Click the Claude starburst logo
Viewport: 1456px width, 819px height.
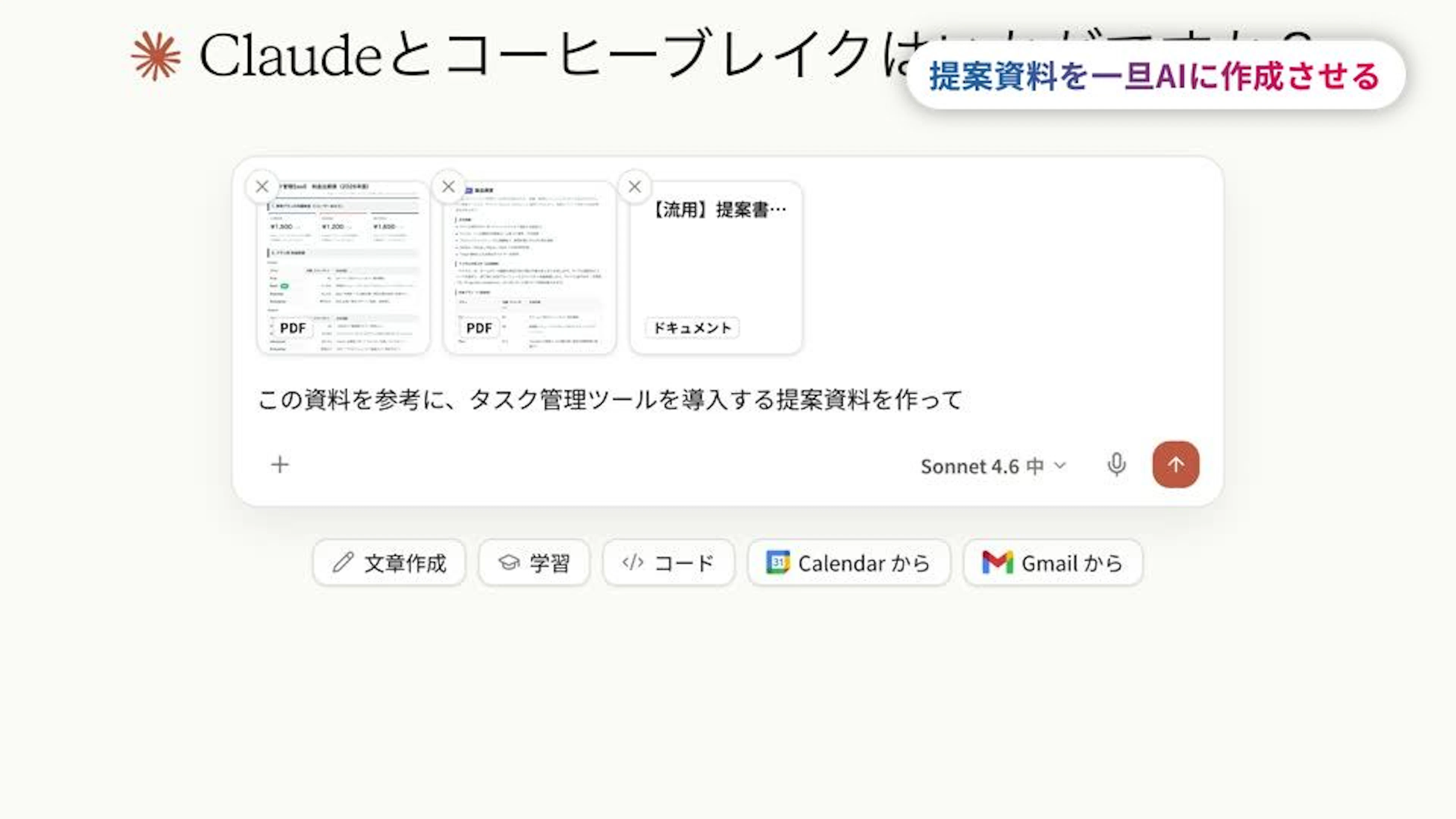(155, 56)
